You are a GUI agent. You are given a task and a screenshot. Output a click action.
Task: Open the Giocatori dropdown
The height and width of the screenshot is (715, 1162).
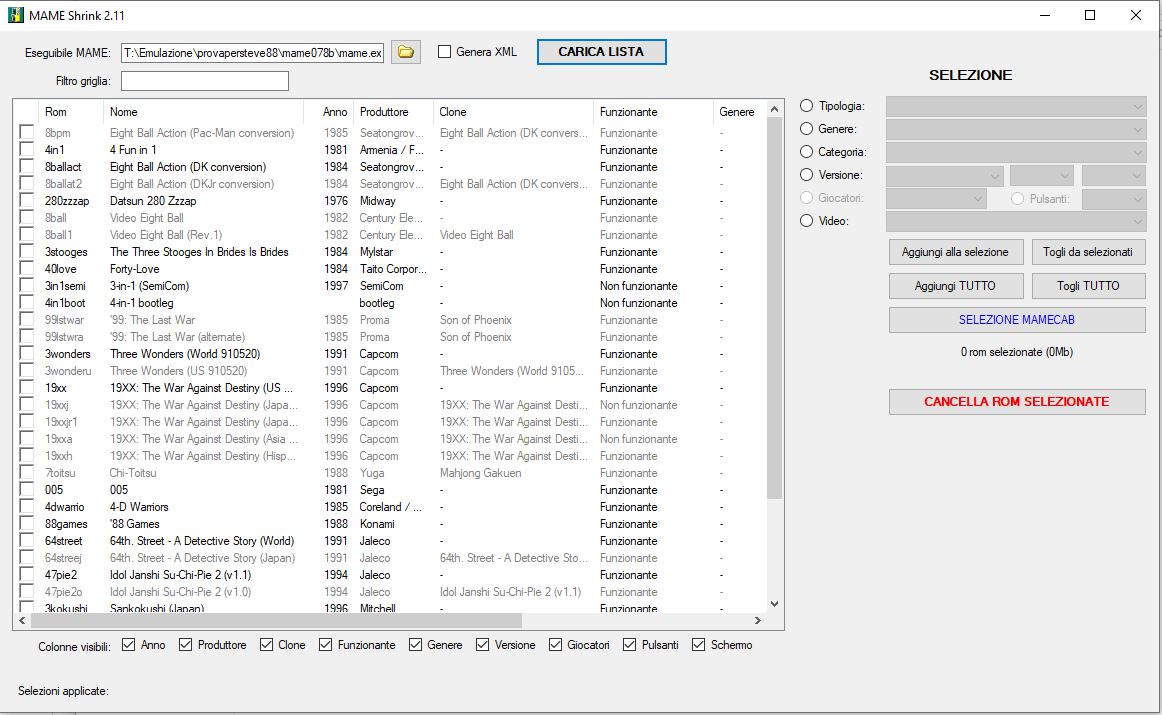pyautogui.click(x=936, y=199)
